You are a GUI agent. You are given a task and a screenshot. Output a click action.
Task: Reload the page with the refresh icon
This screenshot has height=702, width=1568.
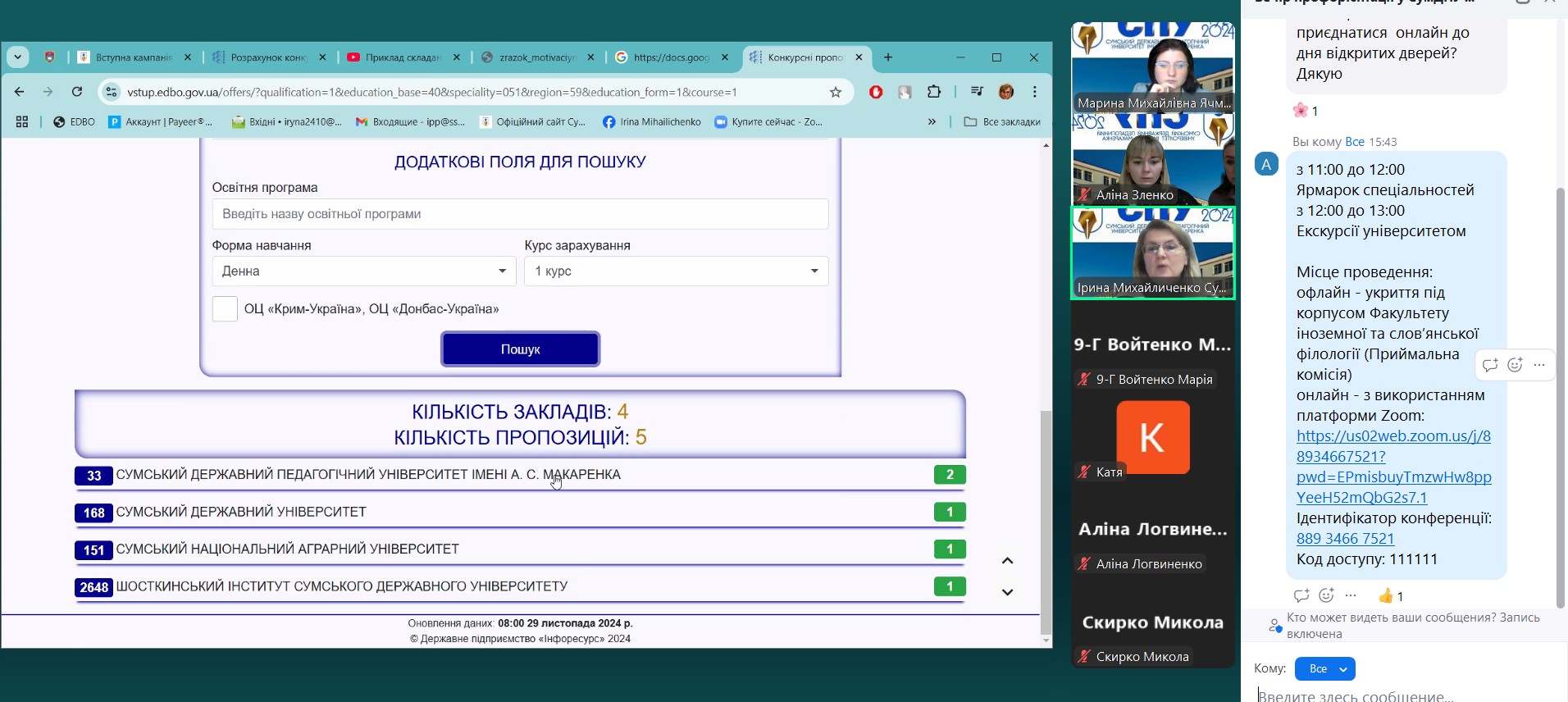(77, 92)
